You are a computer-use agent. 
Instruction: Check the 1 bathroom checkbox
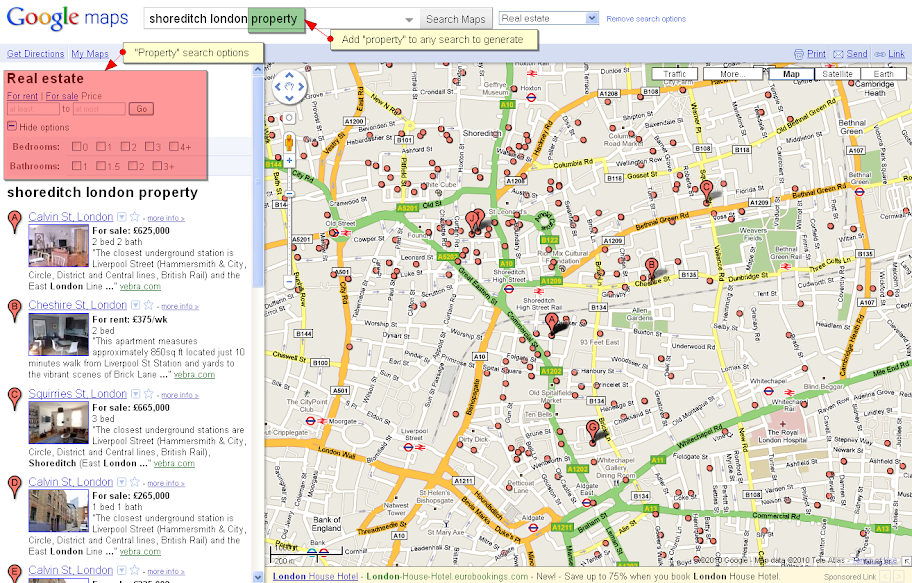click(x=76, y=166)
